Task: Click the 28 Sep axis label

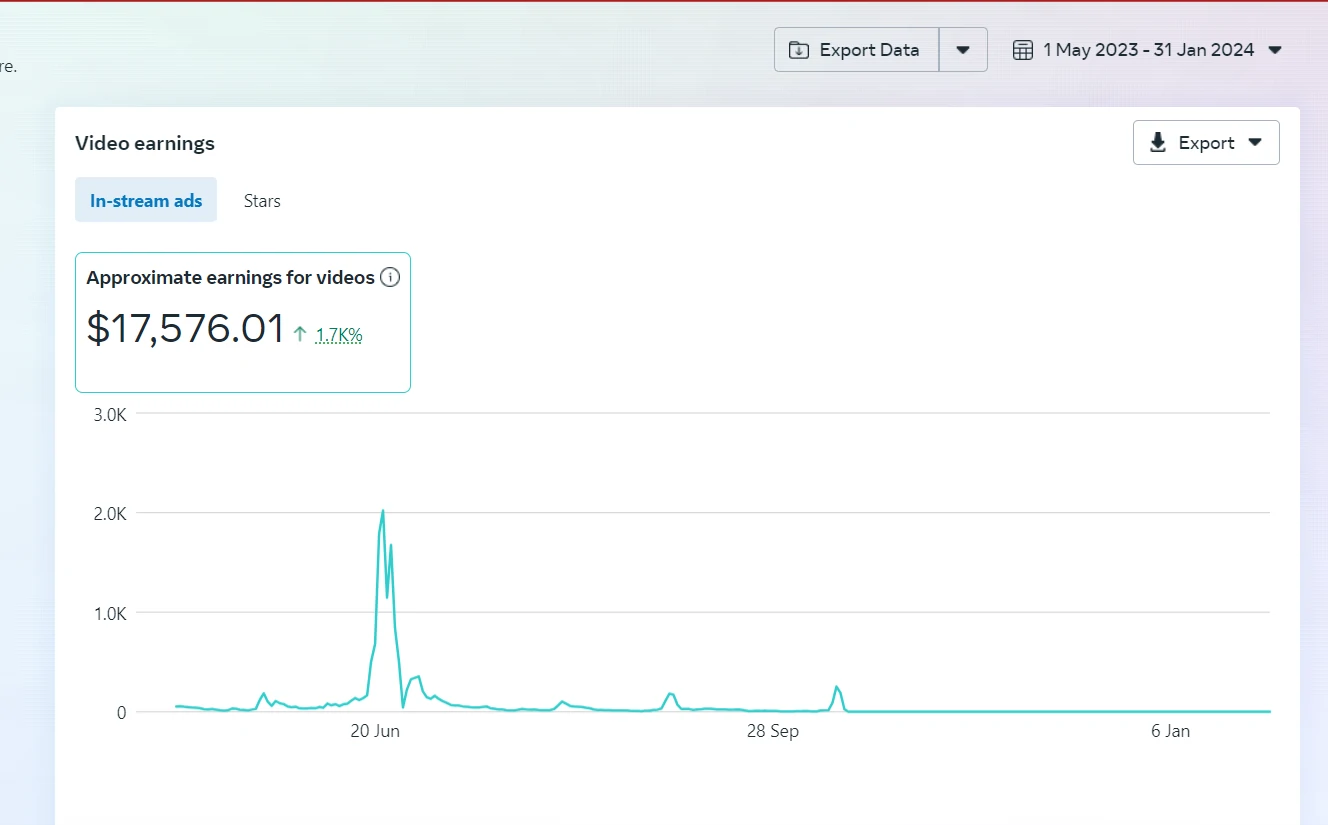Action: 773,731
